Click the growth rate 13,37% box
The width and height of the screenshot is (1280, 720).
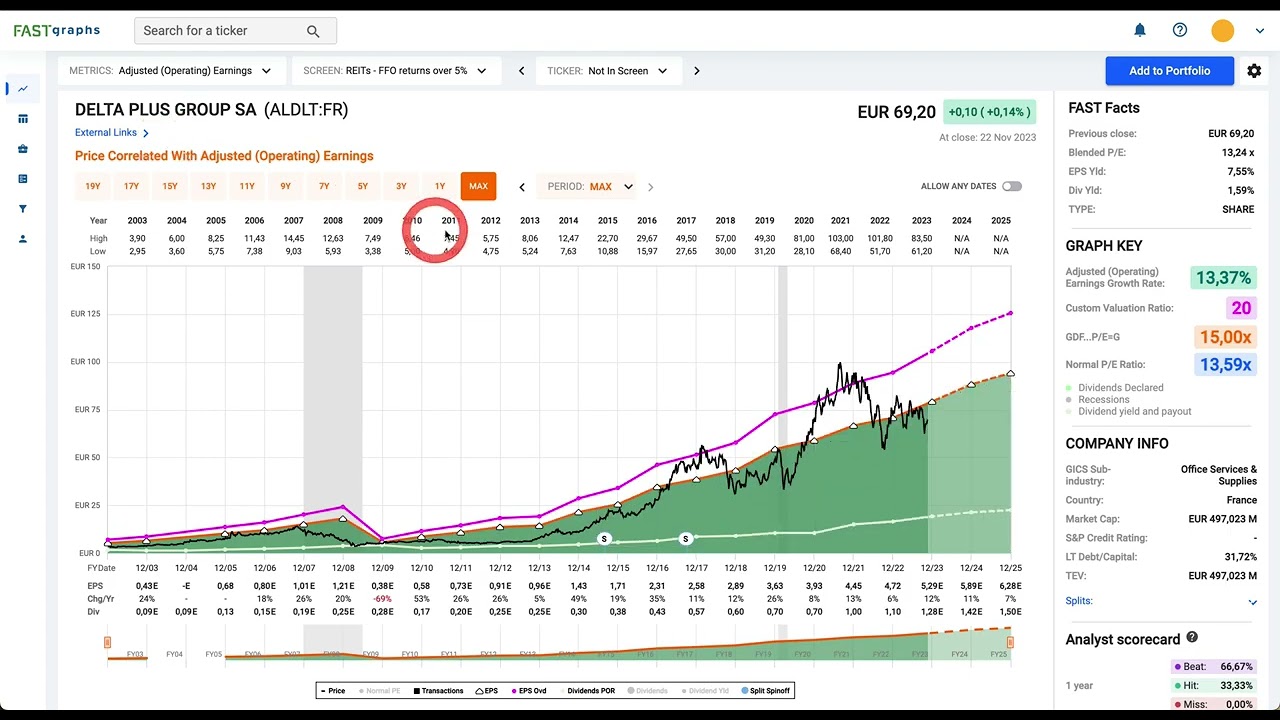pyautogui.click(x=1224, y=278)
